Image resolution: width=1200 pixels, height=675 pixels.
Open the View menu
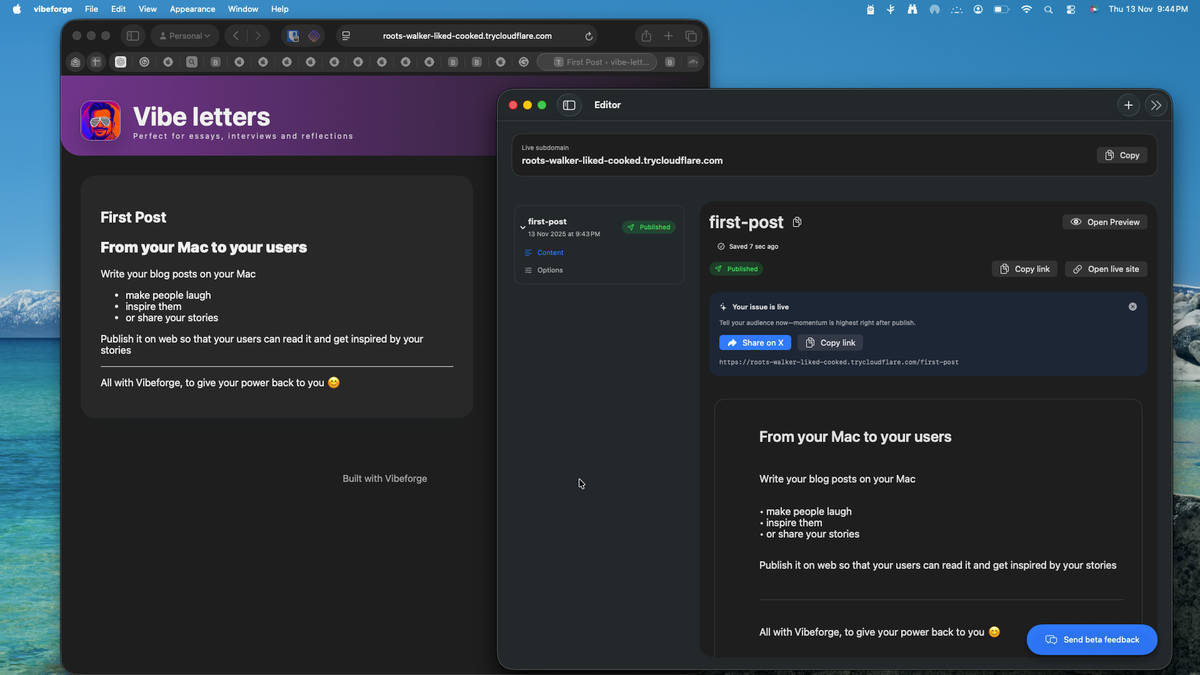[147, 9]
